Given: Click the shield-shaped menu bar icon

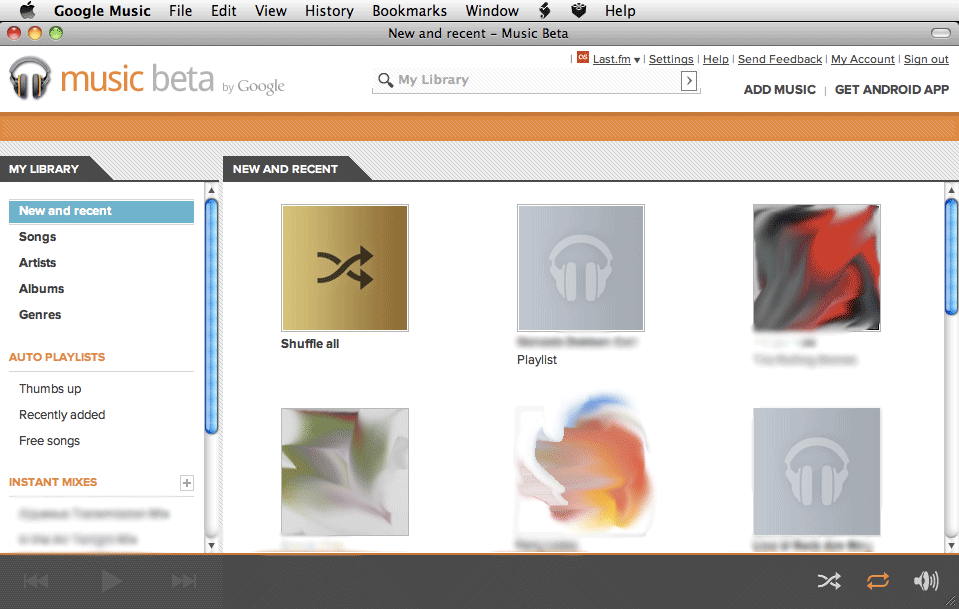Looking at the screenshot, I should 579,10.
